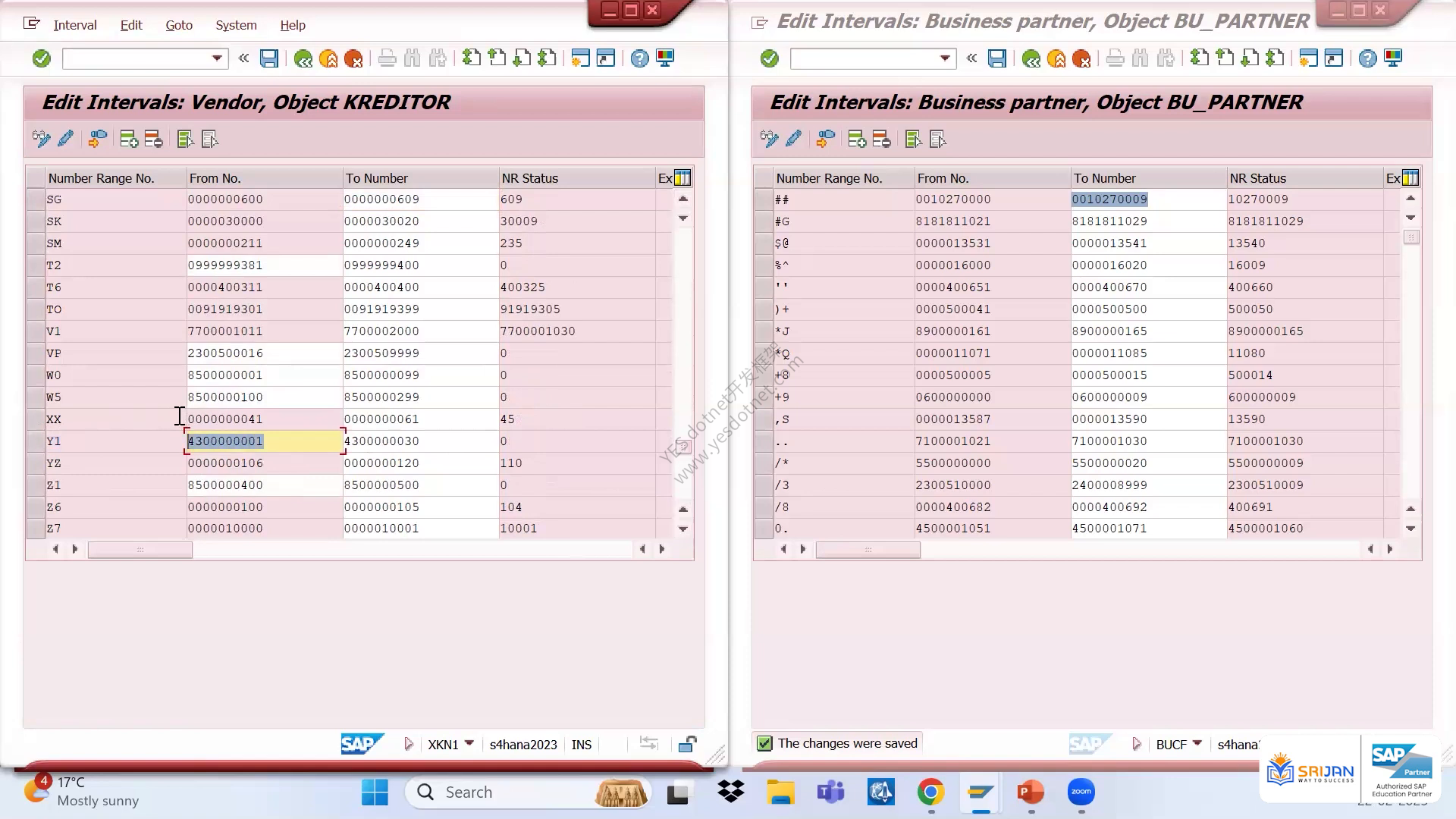Click From No. column header in Vendor table
The image size is (1456, 819).
[x=265, y=178]
